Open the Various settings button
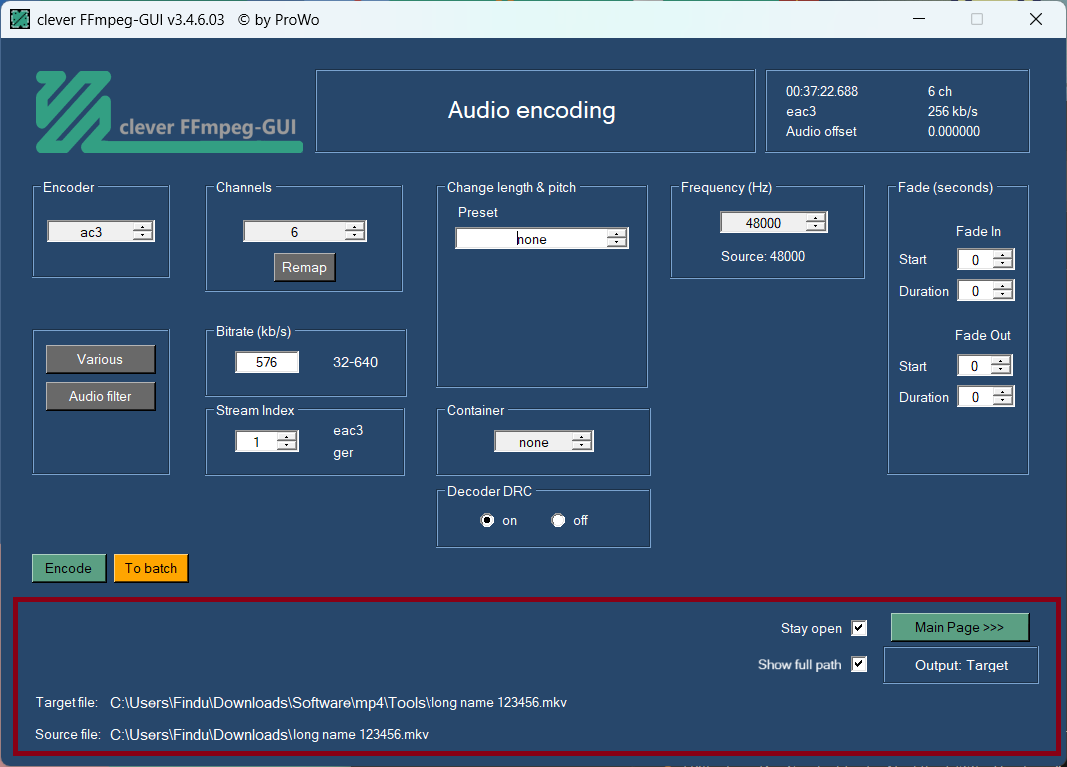Screen dimensions: 1067x767 (100, 359)
